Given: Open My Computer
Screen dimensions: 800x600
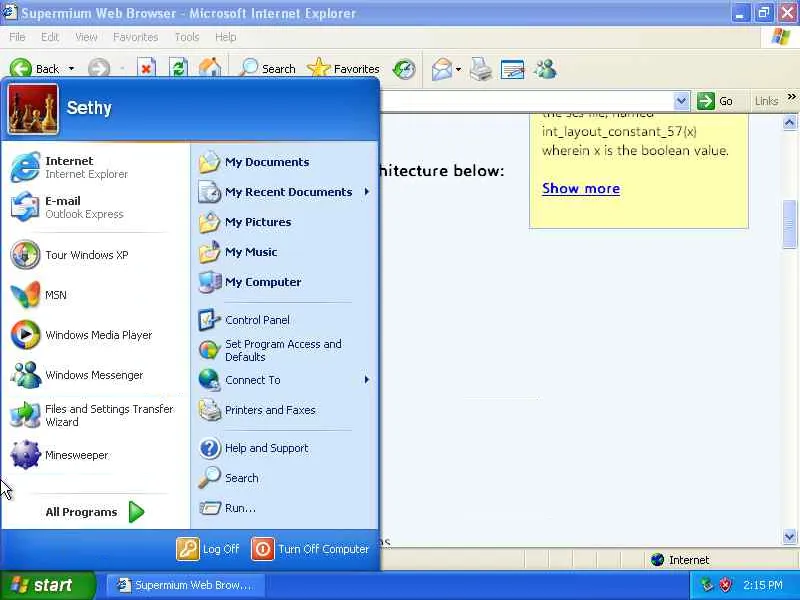Looking at the screenshot, I should point(284,282).
